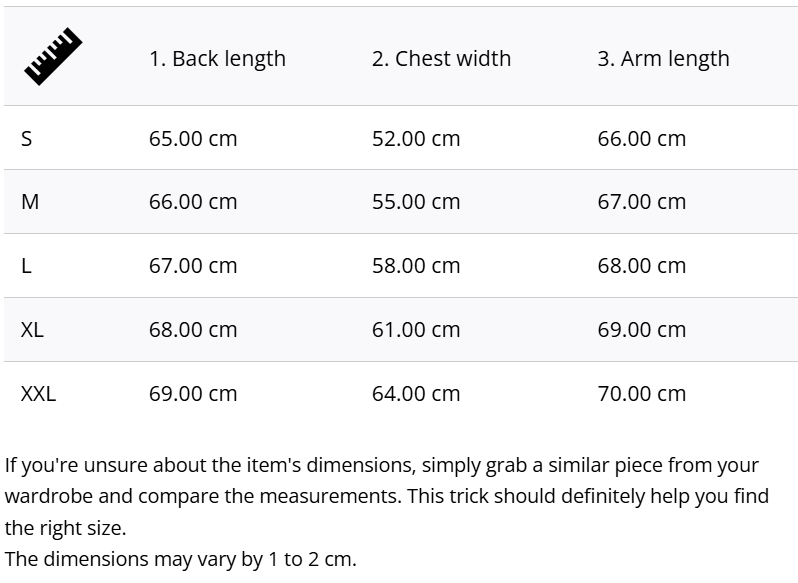Click the L size row label

pos(27,266)
